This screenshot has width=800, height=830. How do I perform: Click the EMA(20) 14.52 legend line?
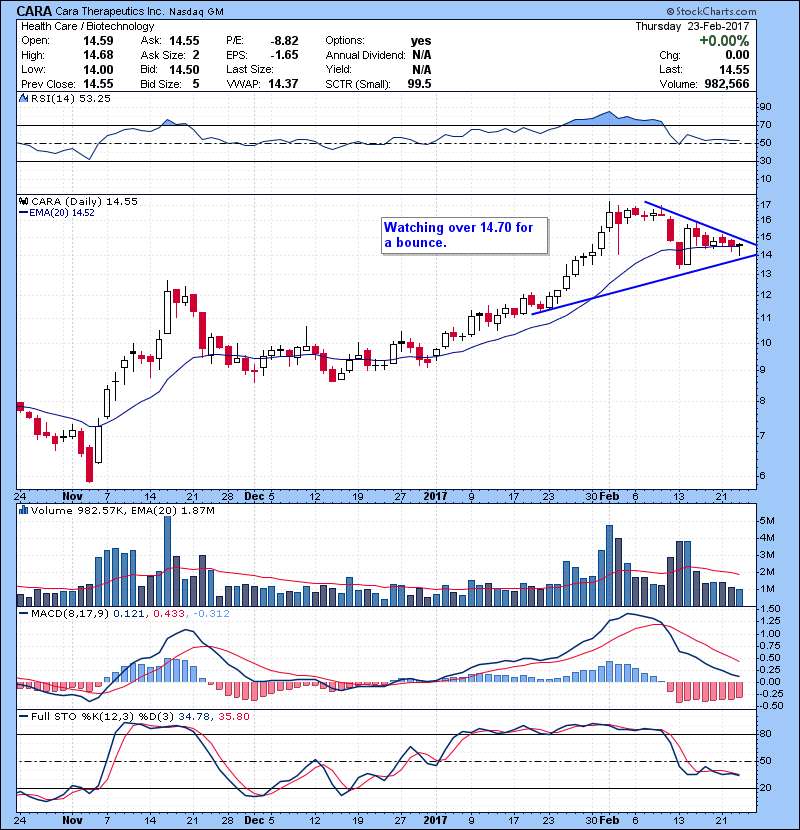pos(57,213)
